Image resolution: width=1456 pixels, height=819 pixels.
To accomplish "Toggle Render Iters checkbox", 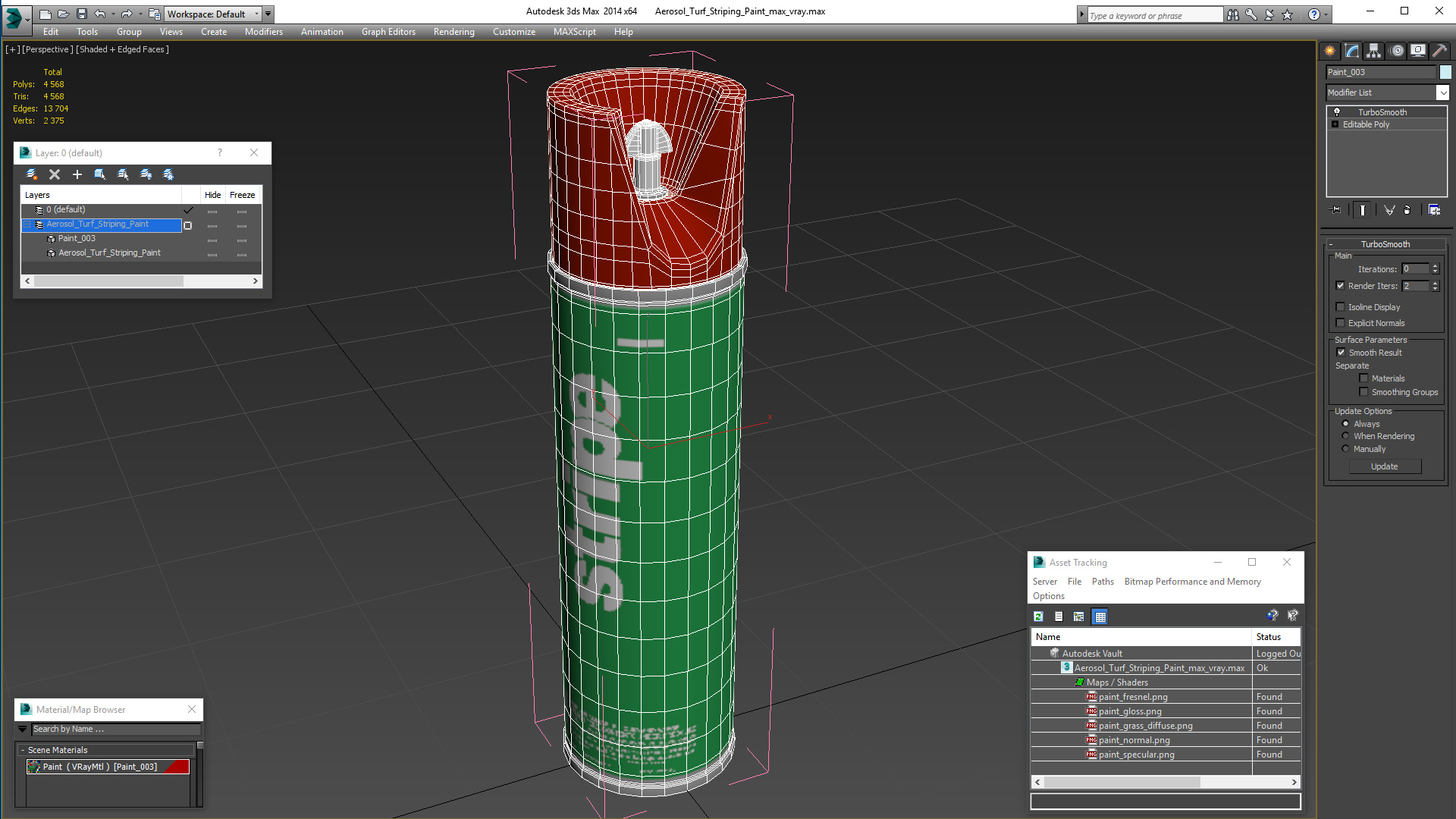I will click(1341, 286).
